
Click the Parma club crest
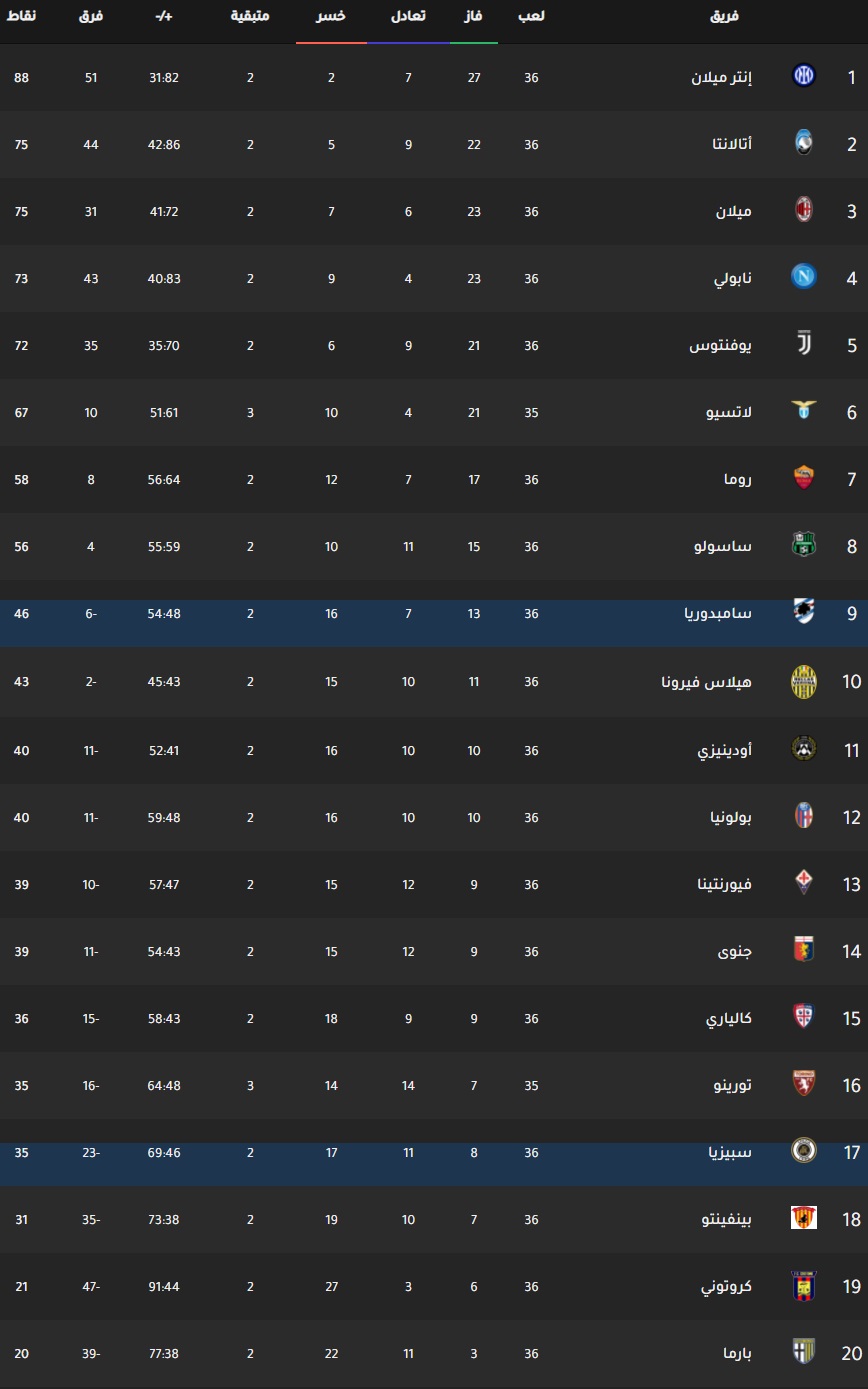[x=804, y=1352]
